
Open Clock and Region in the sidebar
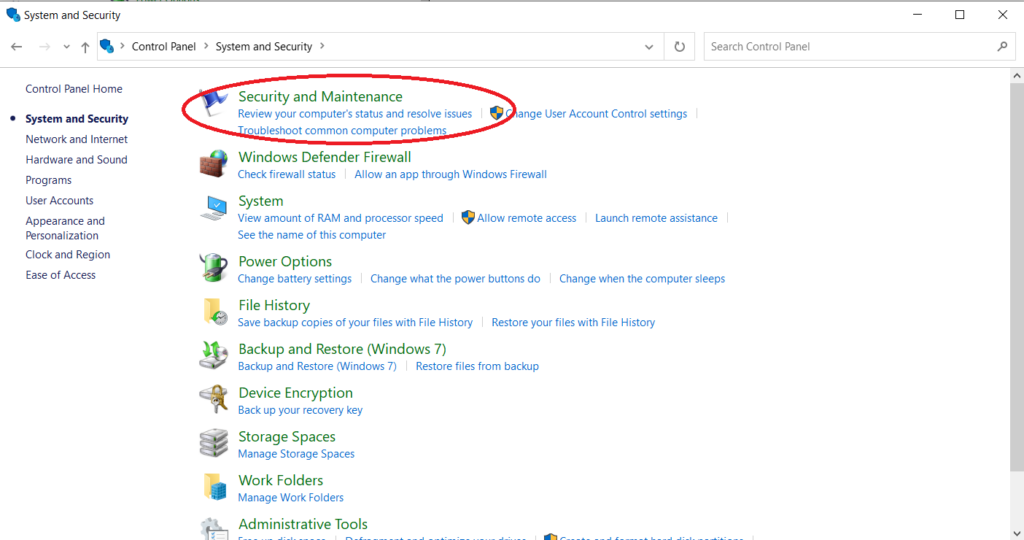(68, 255)
